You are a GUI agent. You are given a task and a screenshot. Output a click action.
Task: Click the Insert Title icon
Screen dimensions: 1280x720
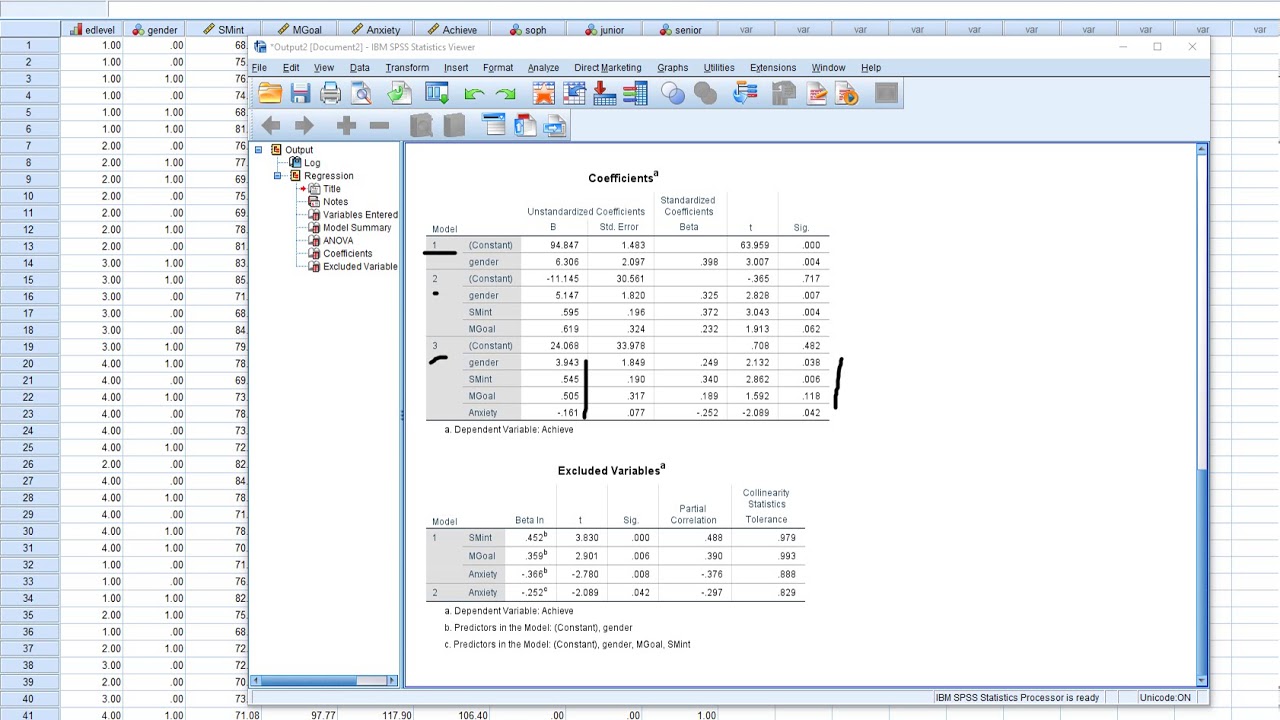525,125
